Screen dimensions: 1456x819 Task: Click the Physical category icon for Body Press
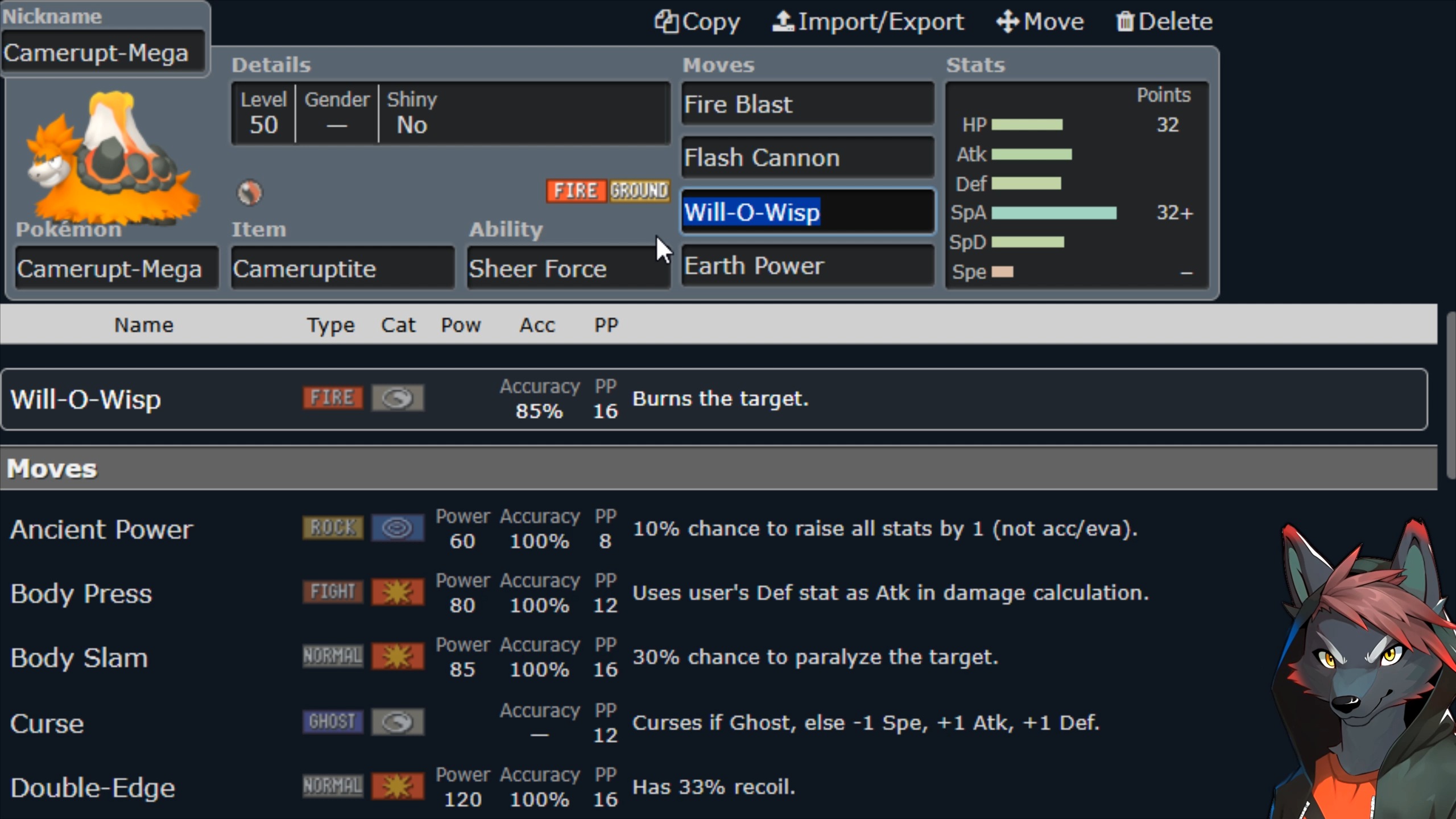[398, 592]
